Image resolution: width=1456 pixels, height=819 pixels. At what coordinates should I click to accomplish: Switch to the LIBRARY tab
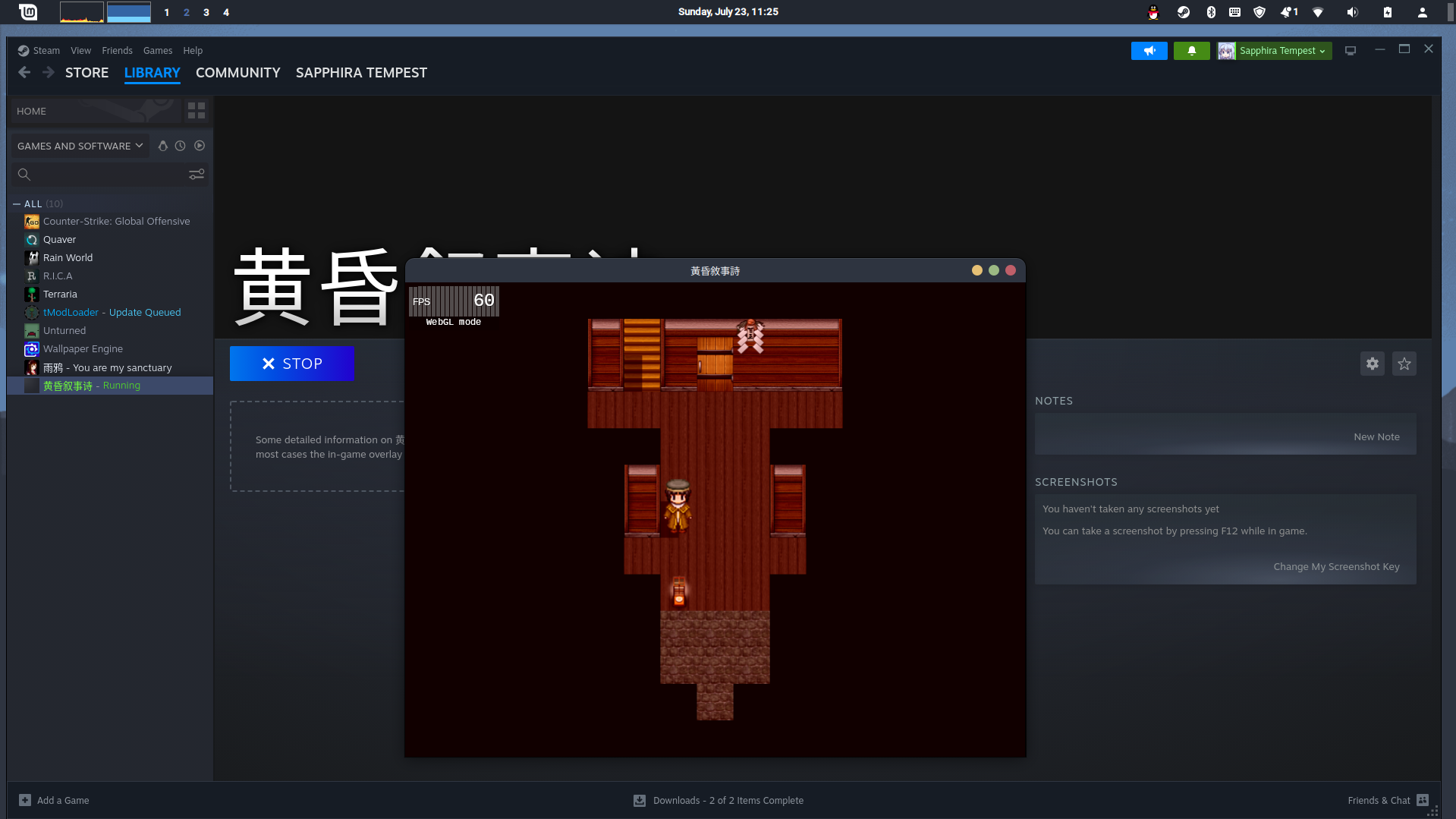click(153, 73)
